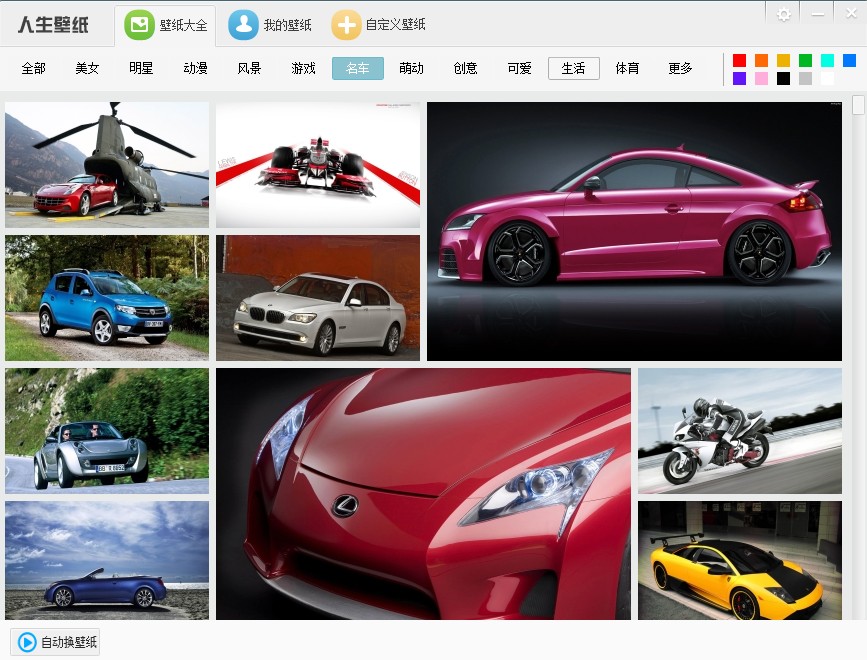867x660 pixels.
Task: Open the yellow Lamborghini wallpaper thumbnail
Action: tap(739, 560)
